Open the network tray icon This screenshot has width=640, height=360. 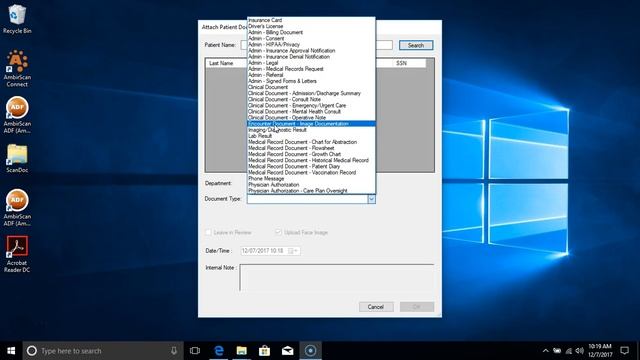(569, 351)
